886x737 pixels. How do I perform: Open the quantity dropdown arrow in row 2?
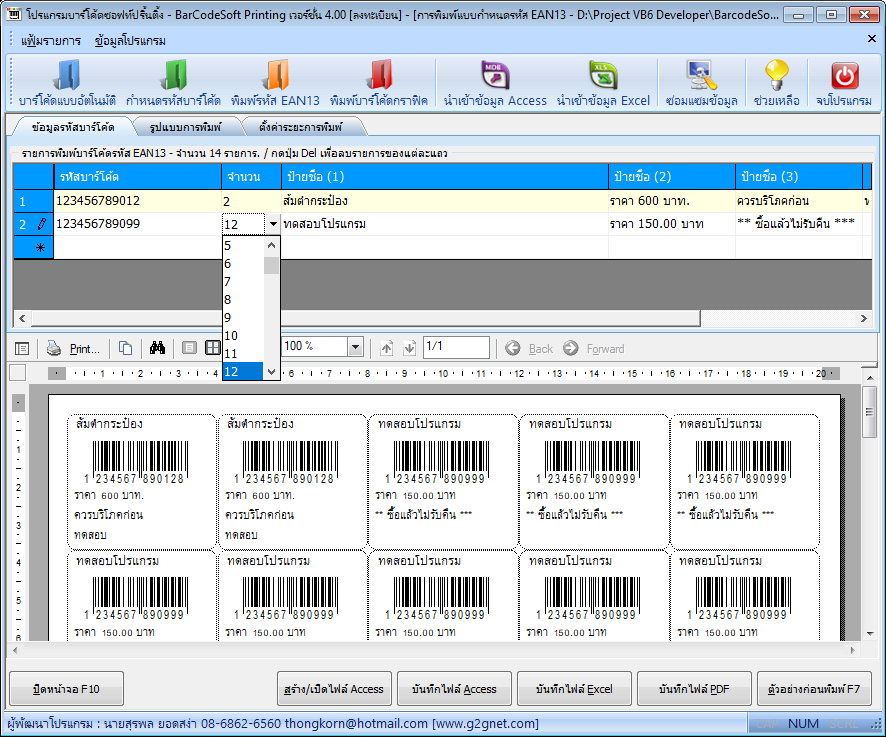pyautogui.click(x=273, y=224)
